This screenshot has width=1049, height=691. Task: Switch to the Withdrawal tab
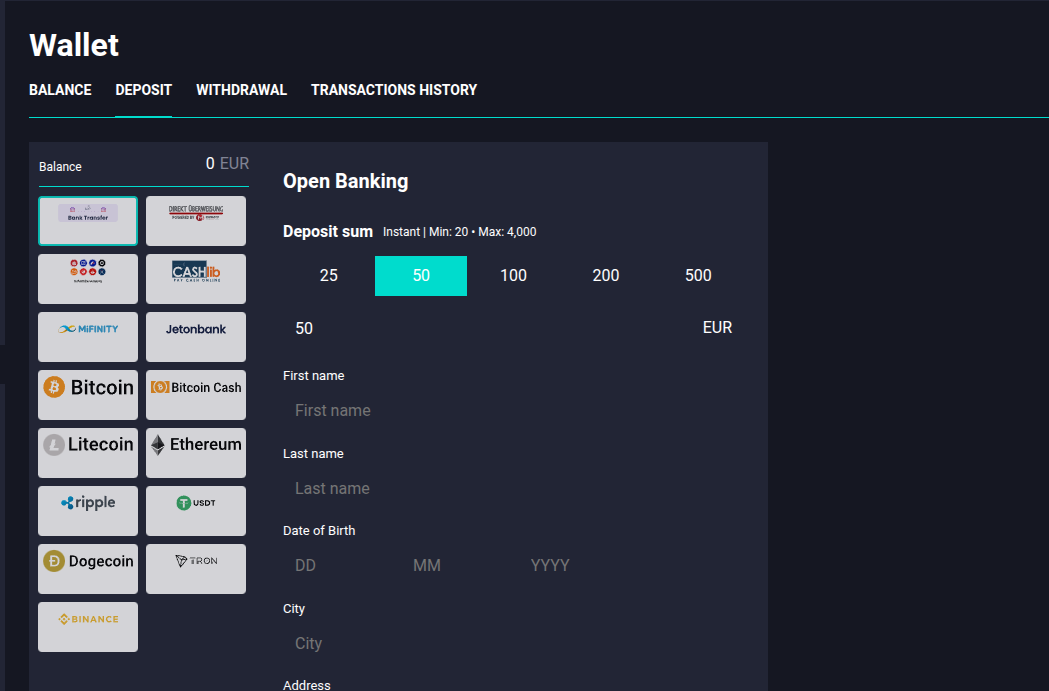click(241, 90)
